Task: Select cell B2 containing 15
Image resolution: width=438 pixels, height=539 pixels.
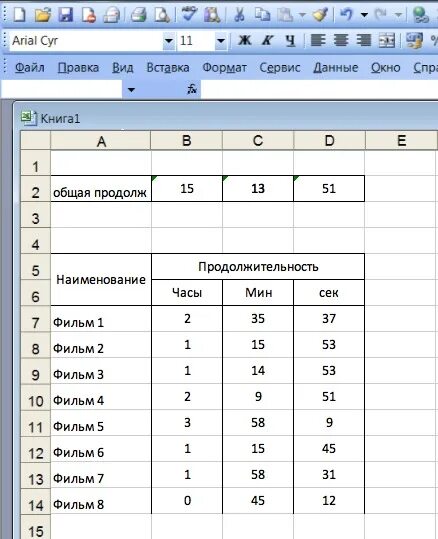Action: (x=187, y=188)
